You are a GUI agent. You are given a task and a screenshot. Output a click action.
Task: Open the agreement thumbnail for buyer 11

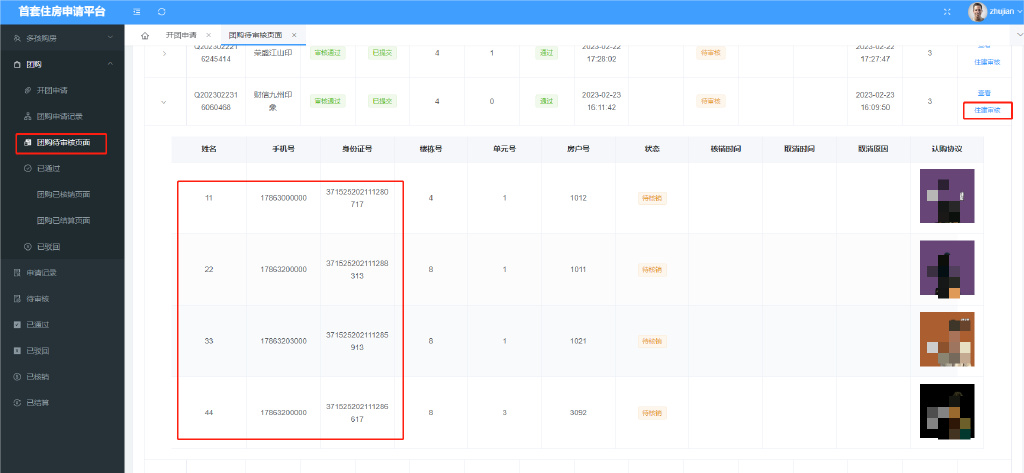pyautogui.click(x=946, y=197)
